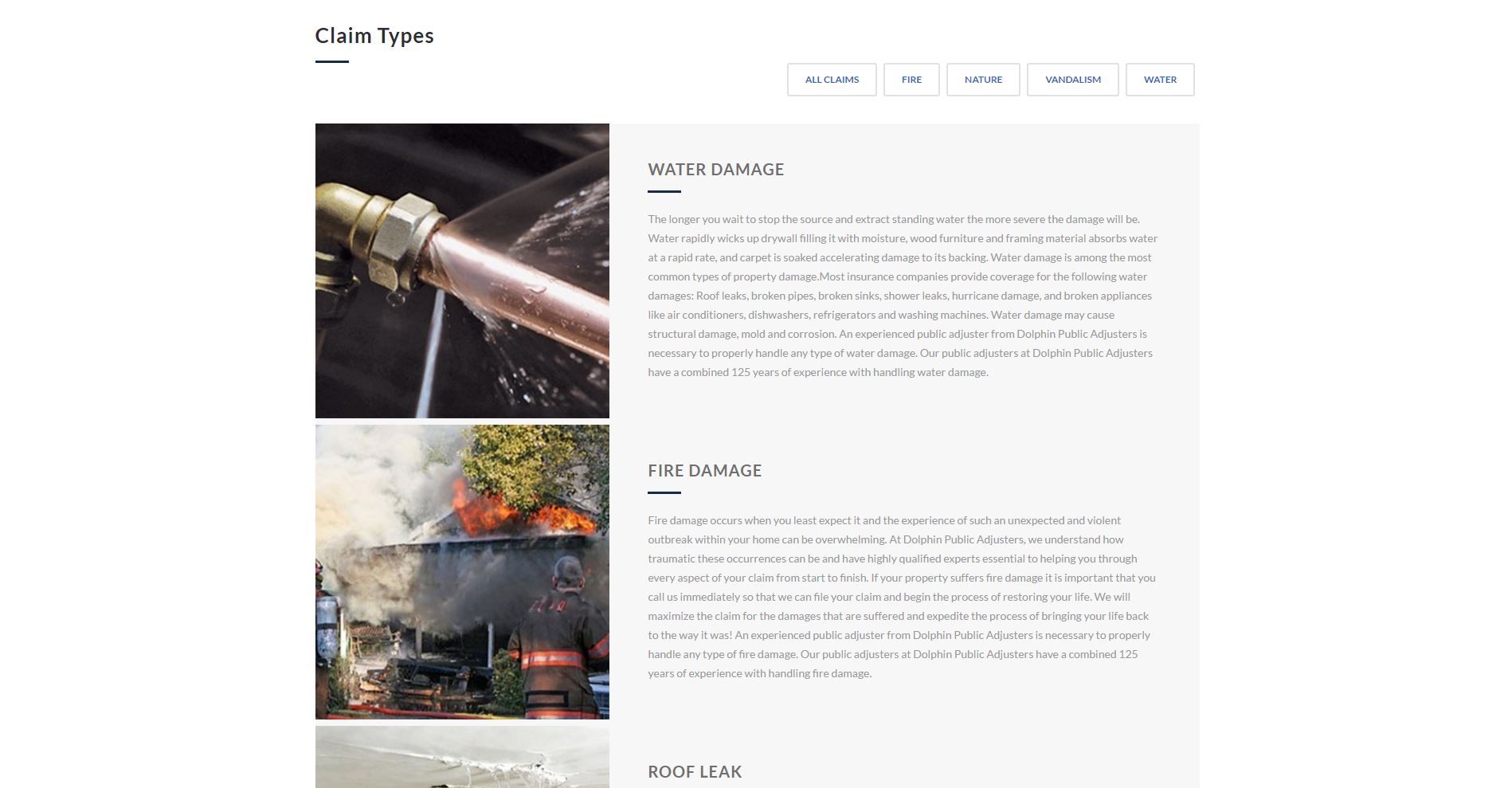1512x788 pixels.
Task: Filter the list by WATER claims
Action: coord(1160,80)
